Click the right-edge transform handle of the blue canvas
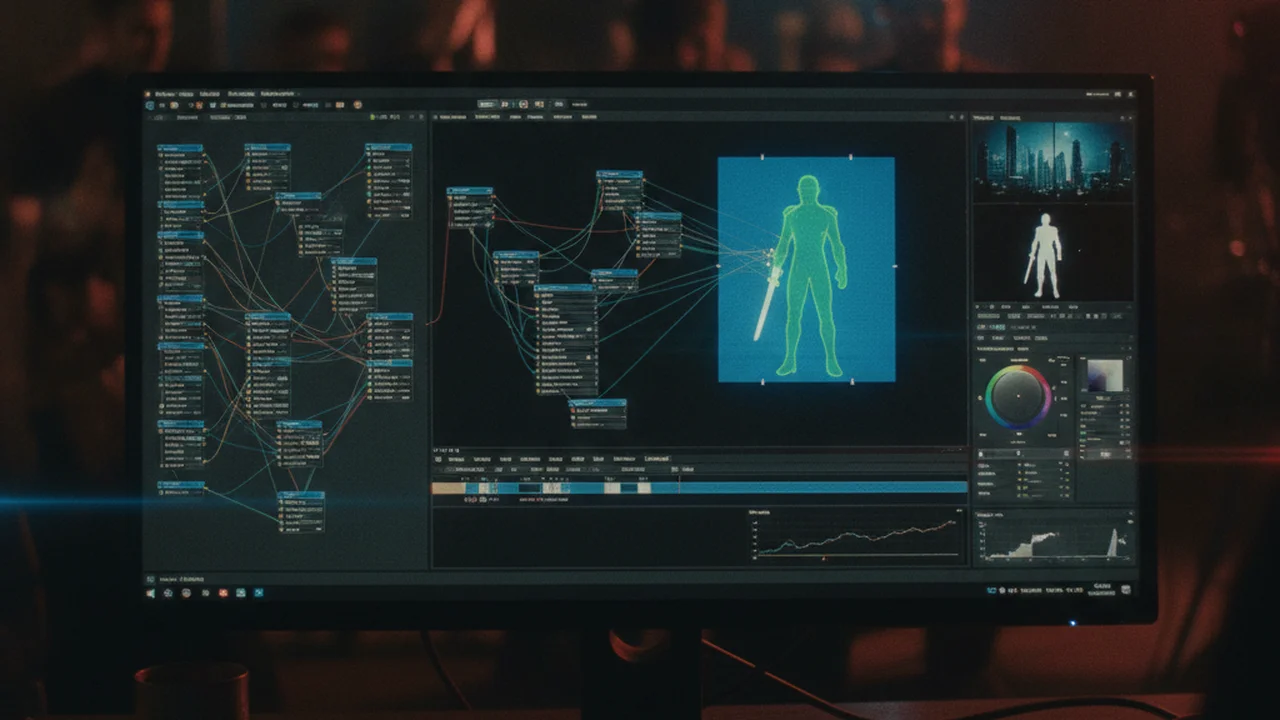The height and width of the screenshot is (720, 1280). (x=894, y=267)
